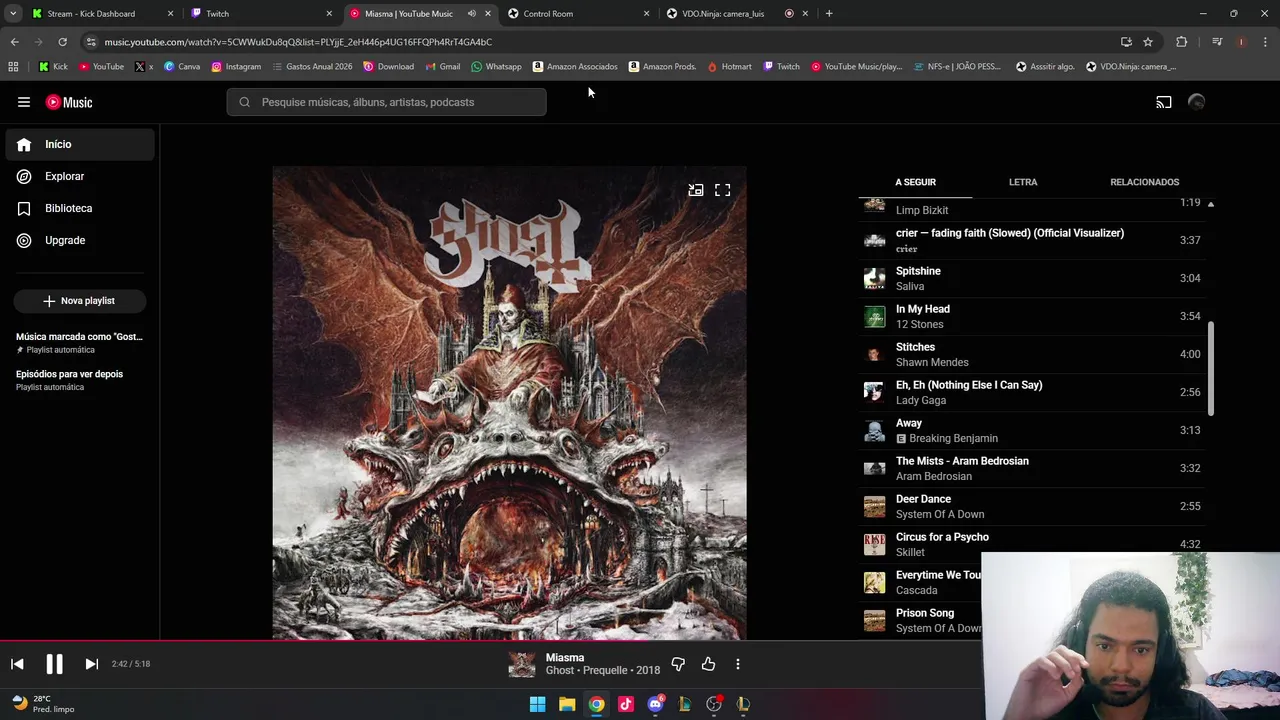Enable the miniplayer on the album art
Viewport: 1280px width, 720px height.
(x=696, y=190)
